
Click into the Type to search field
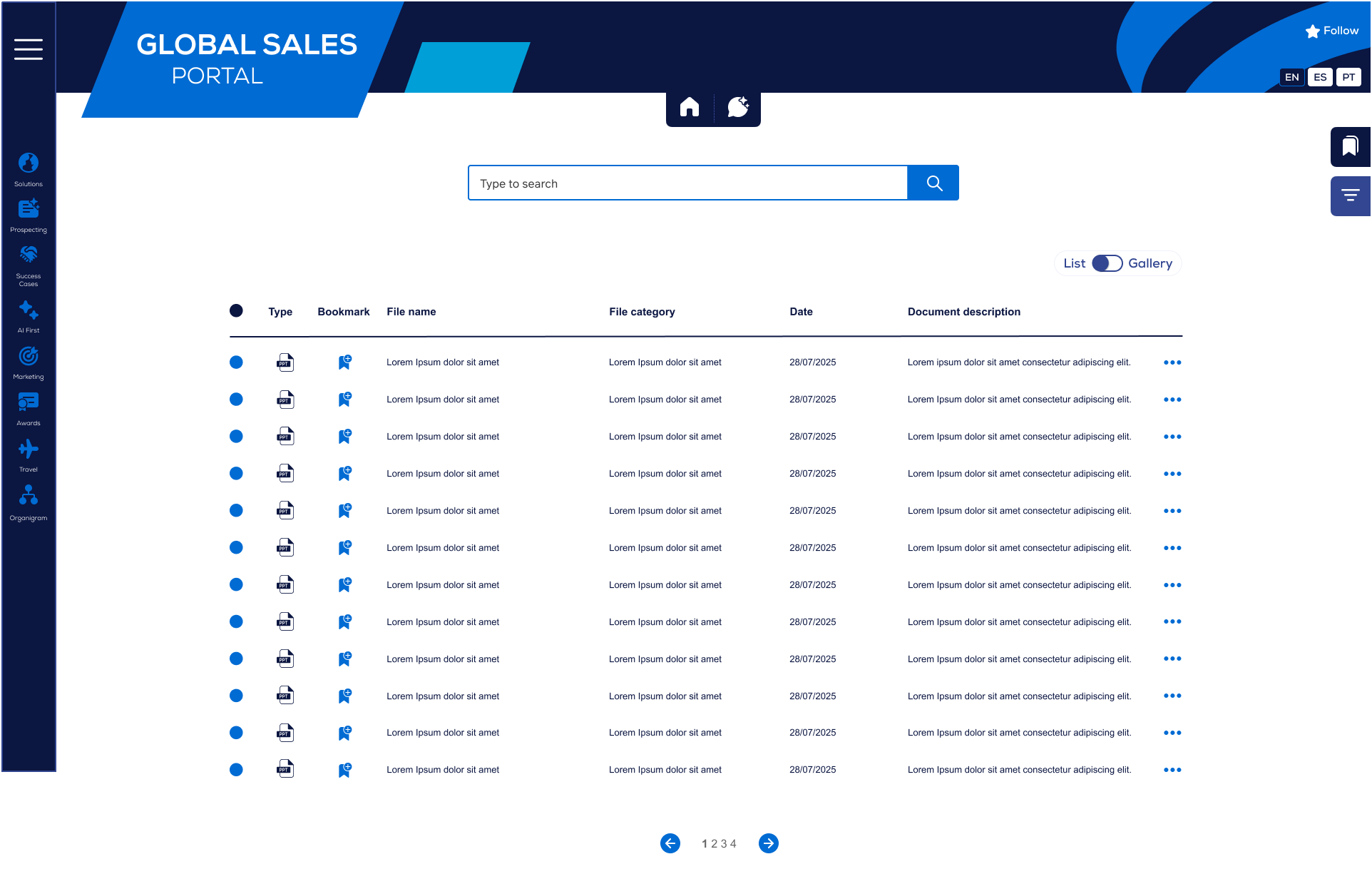click(688, 183)
